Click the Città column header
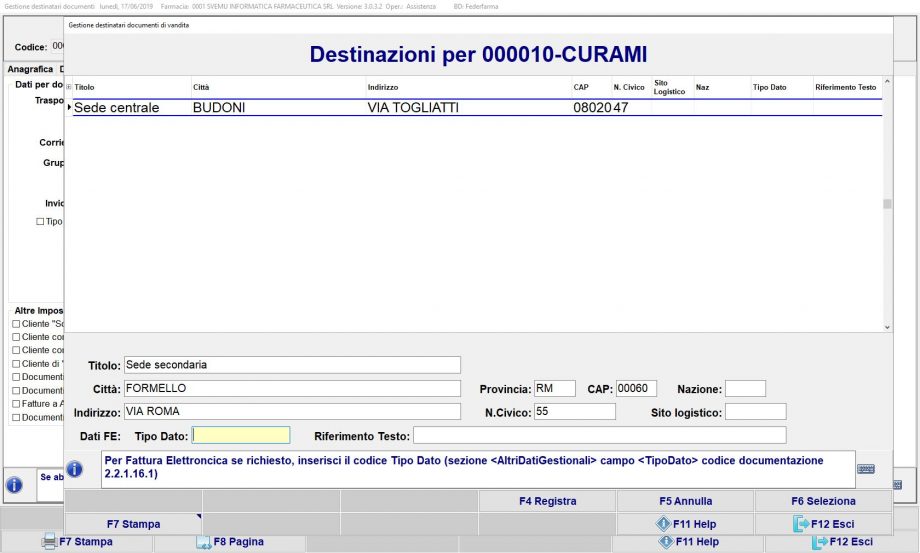The width and height of the screenshot is (920, 553). pos(202,88)
